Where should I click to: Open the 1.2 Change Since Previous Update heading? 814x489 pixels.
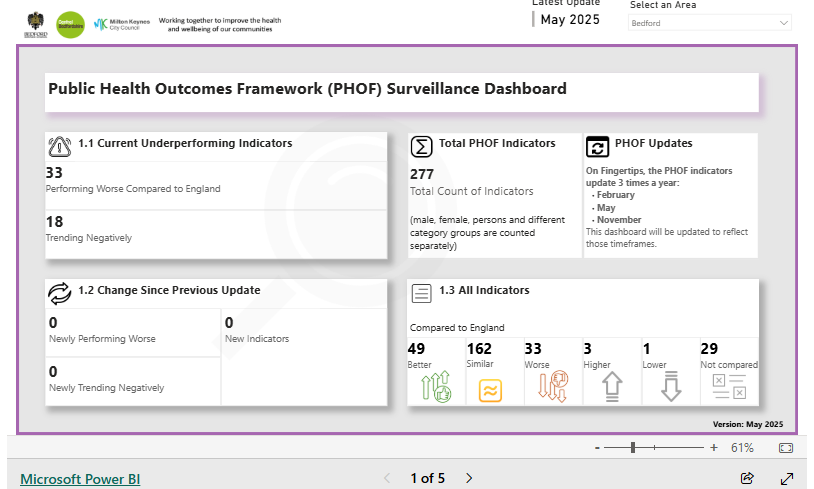point(169,290)
